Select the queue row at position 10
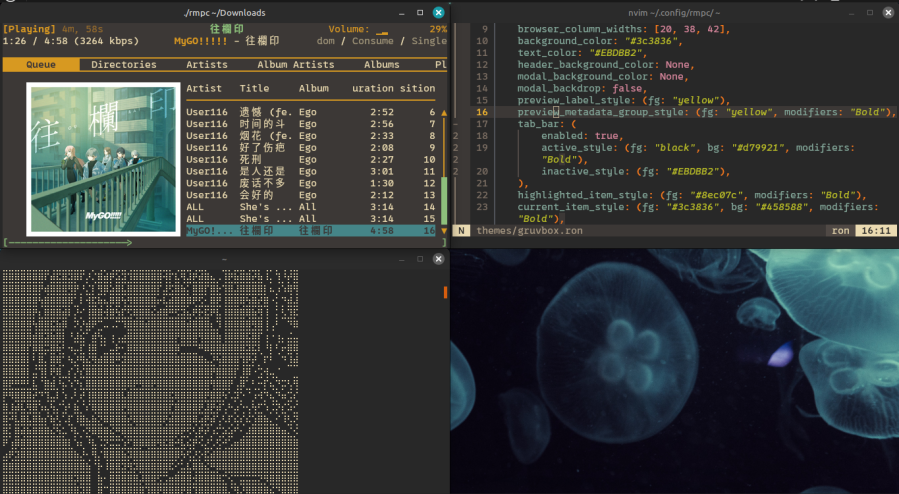Screen dimensions: 899x494 311,159
